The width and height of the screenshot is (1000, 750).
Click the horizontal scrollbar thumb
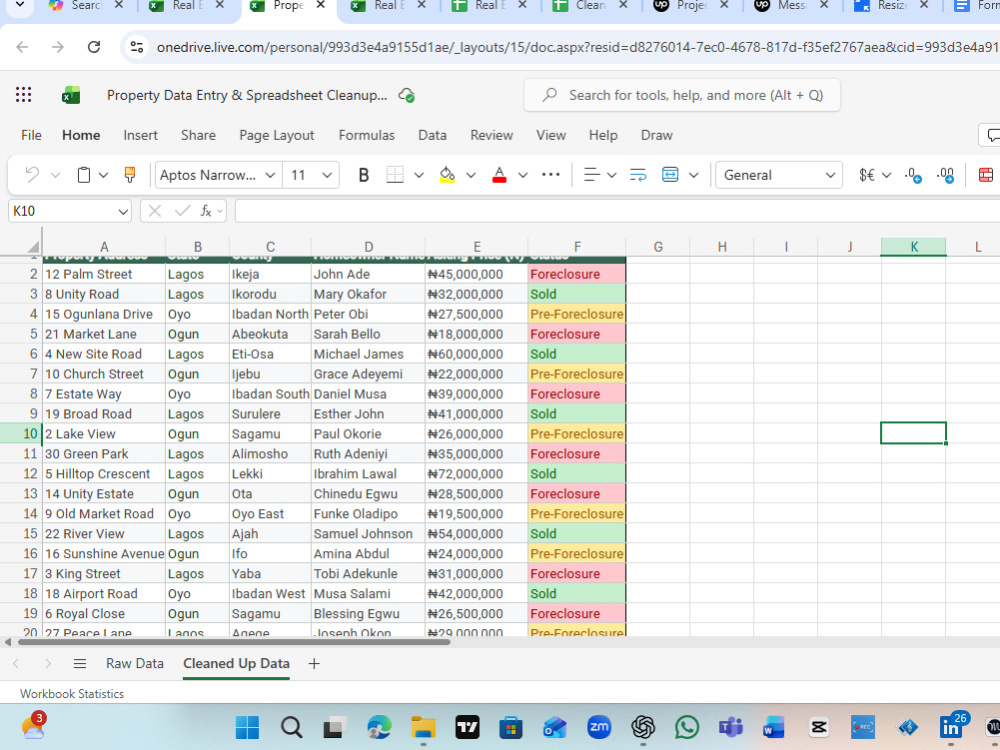pos(233,642)
